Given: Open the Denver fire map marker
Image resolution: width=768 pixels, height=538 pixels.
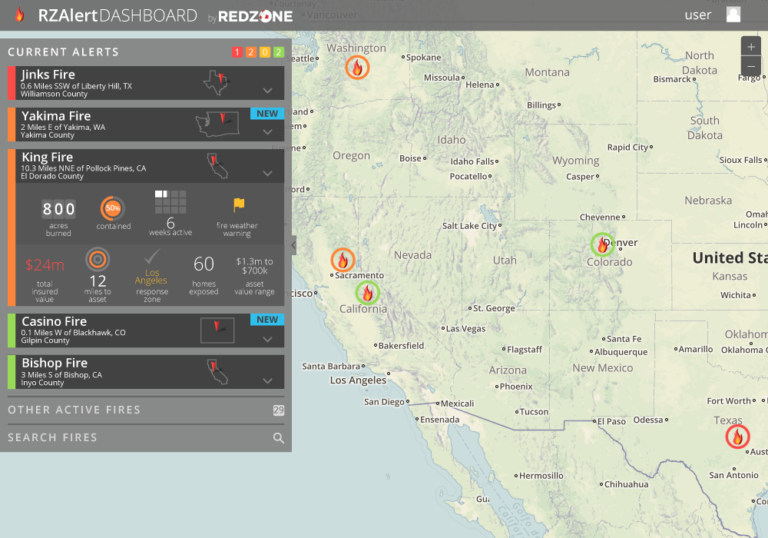Looking at the screenshot, I should (602, 244).
